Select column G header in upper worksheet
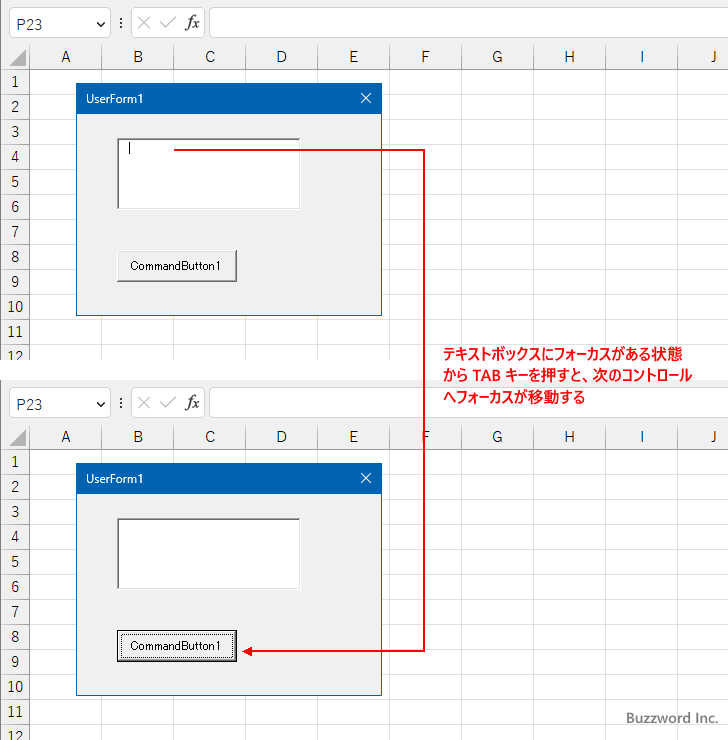The width and height of the screenshot is (728, 740). coord(498,57)
